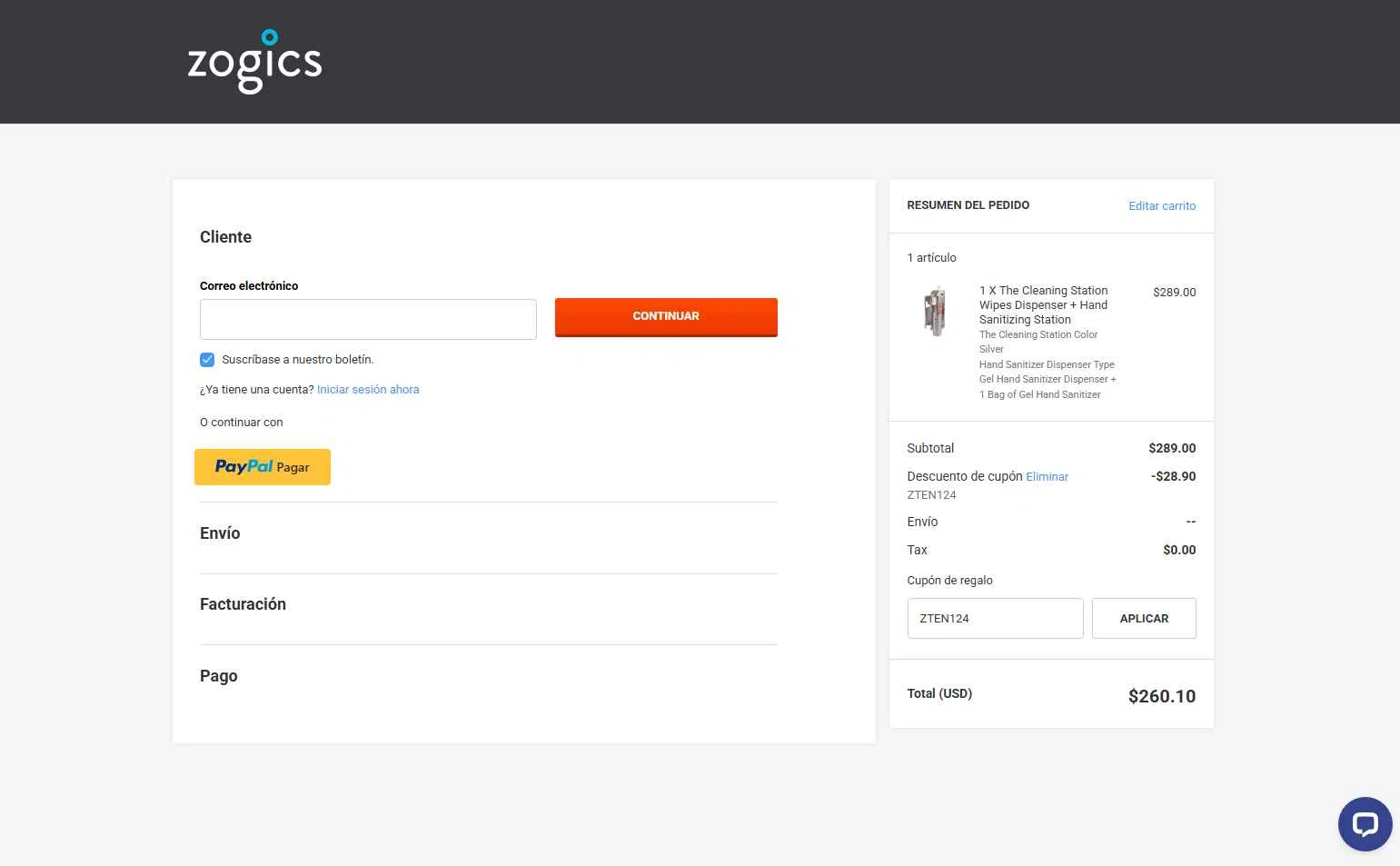Focus the Correo electrónico input field
Image resolution: width=1400 pixels, height=866 pixels.
pyautogui.click(x=368, y=320)
